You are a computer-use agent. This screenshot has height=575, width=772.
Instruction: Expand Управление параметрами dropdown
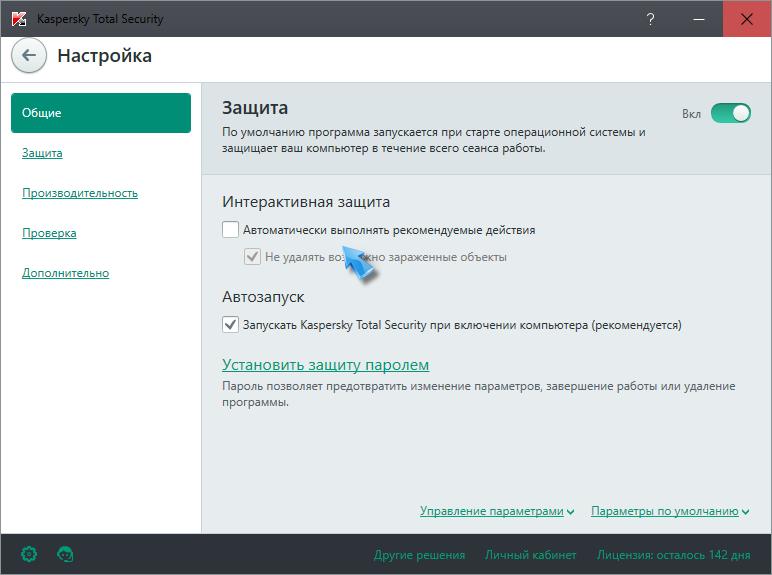coord(497,511)
